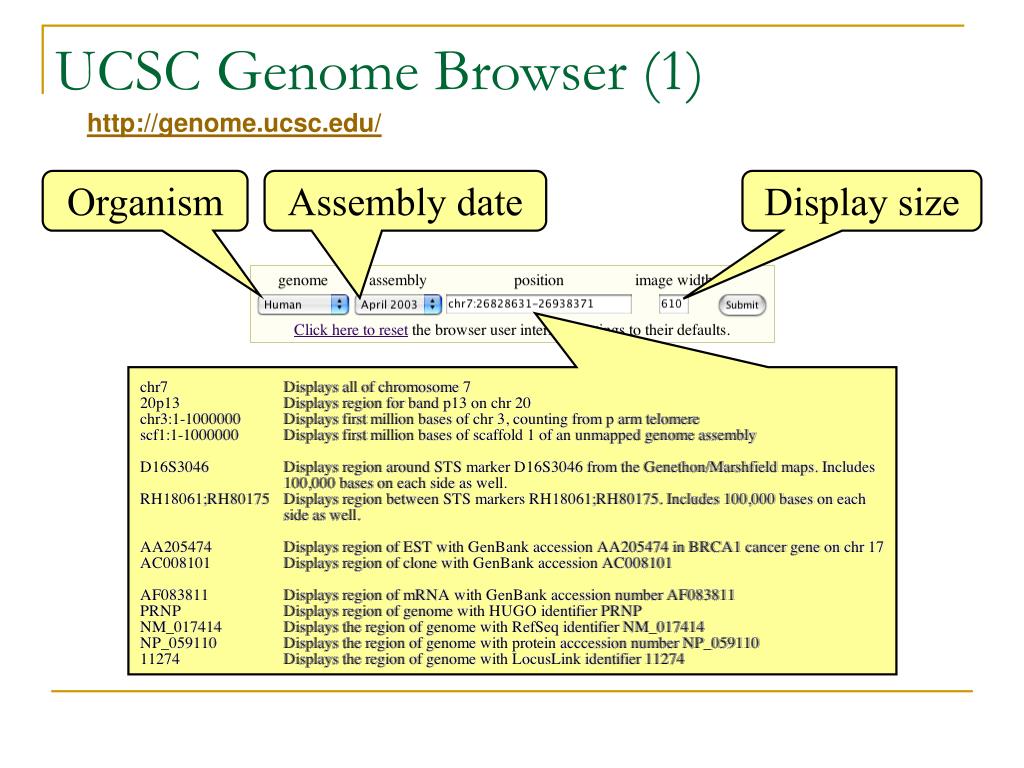Open the genome dropdown showing Human
The height and width of the screenshot is (768, 1024).
pyautogui.click(x=303, y=304)
